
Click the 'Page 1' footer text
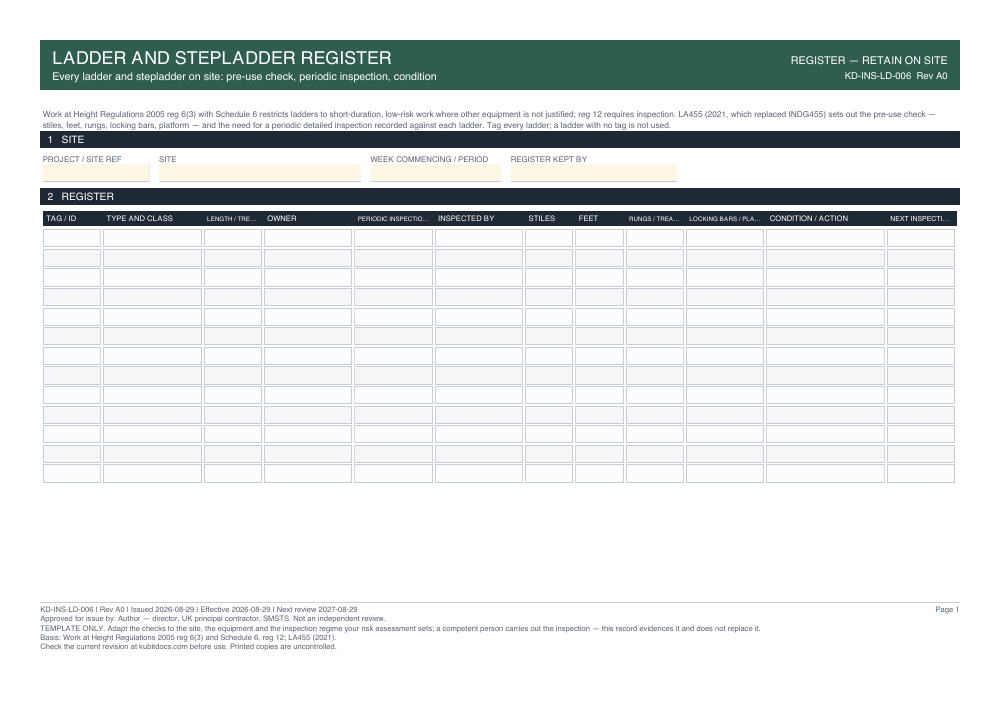[946, 610]
